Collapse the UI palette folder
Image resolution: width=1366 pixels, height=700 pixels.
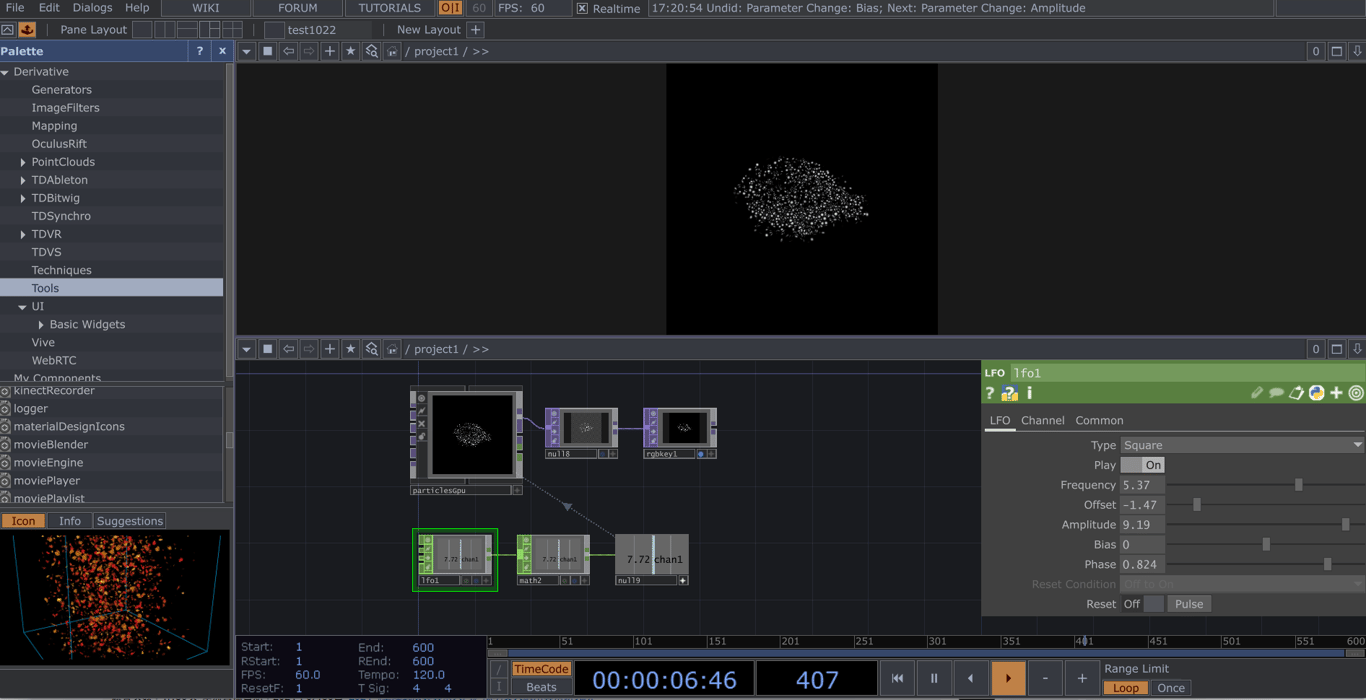(x=22, y=307)
